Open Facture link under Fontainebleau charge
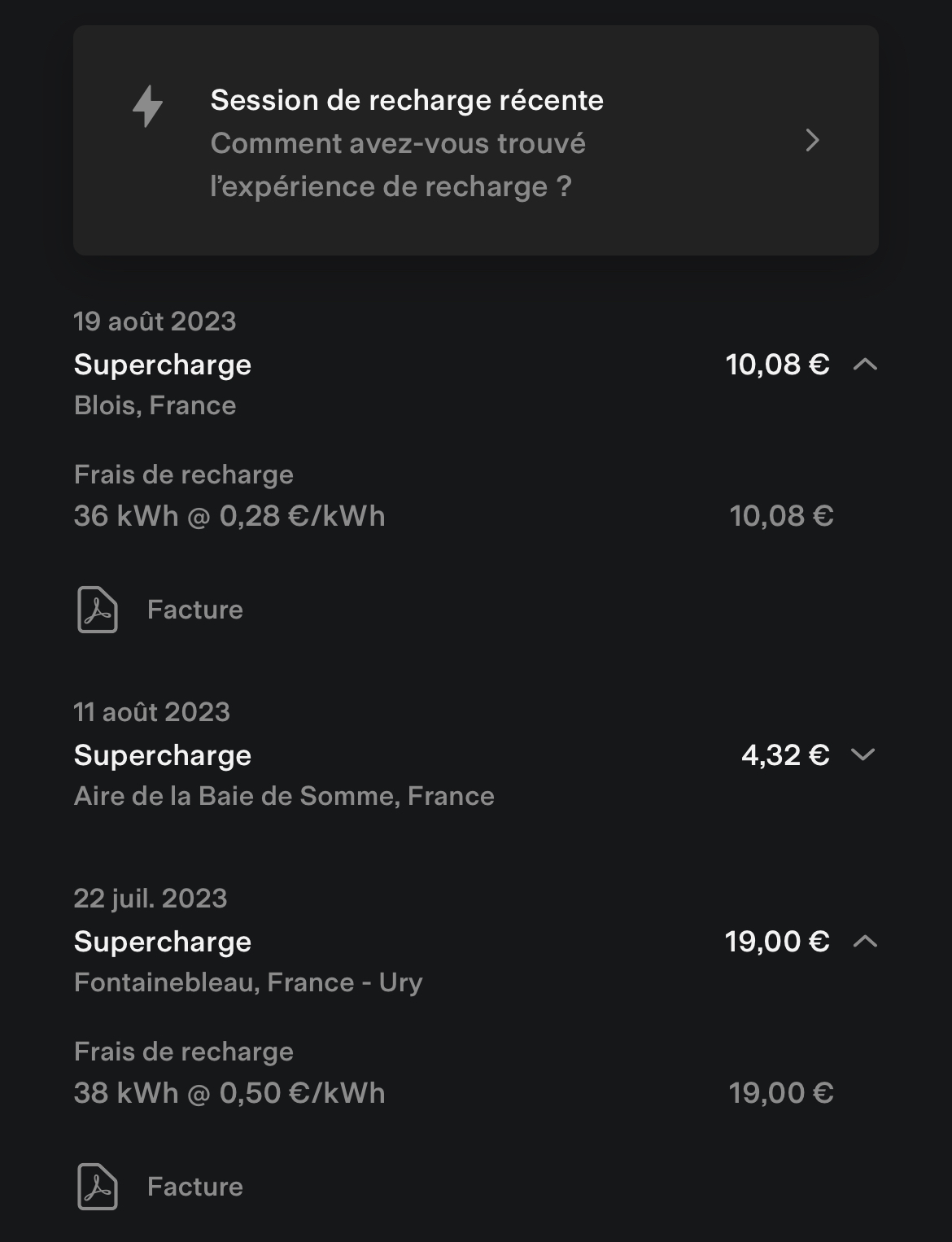This screenshot has height=1242, width=952. point(195,1187)
